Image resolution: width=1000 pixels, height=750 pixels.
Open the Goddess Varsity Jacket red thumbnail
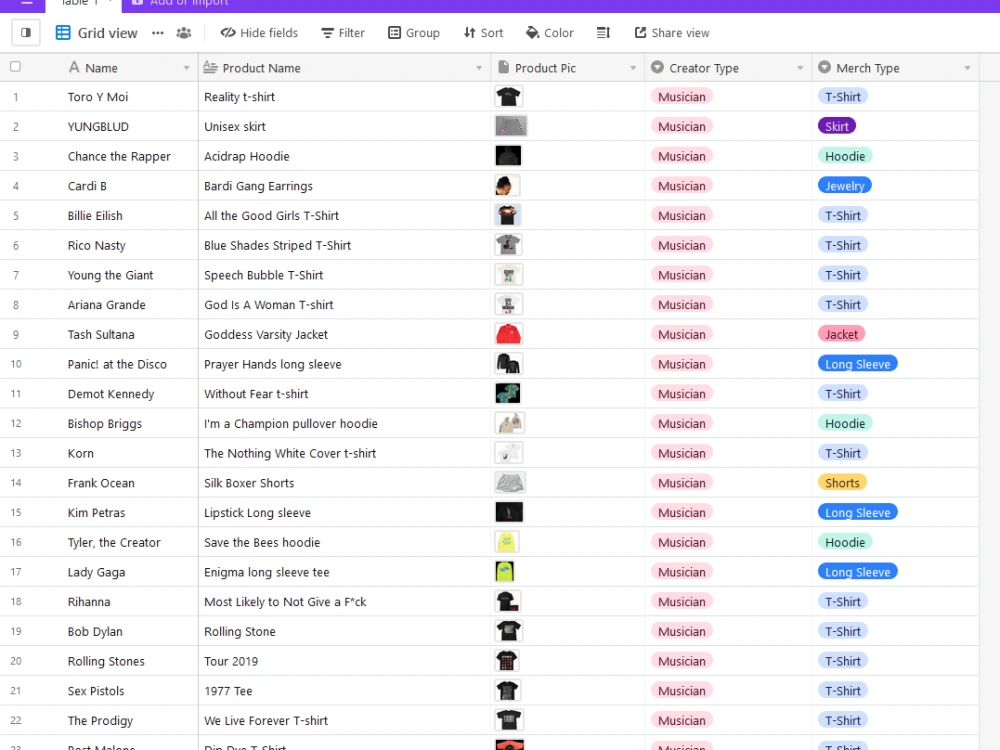(508, 334)
